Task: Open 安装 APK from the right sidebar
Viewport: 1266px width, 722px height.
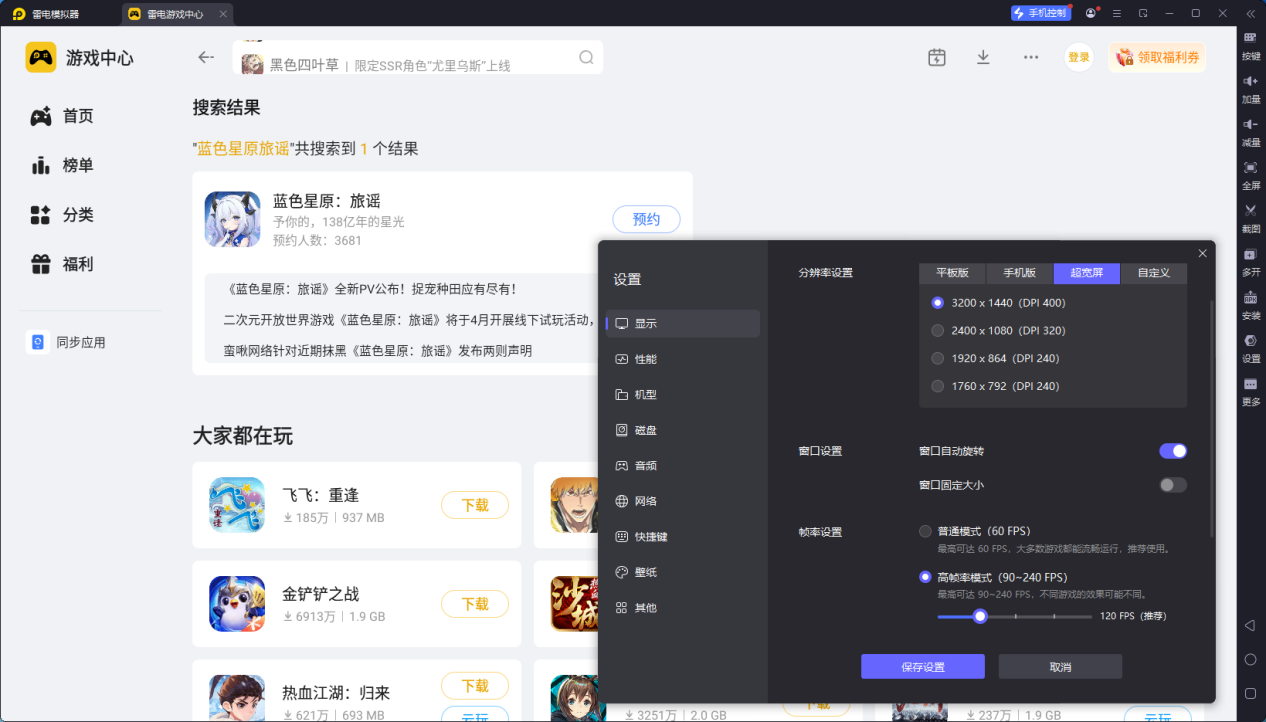Action: (1249, 304)
